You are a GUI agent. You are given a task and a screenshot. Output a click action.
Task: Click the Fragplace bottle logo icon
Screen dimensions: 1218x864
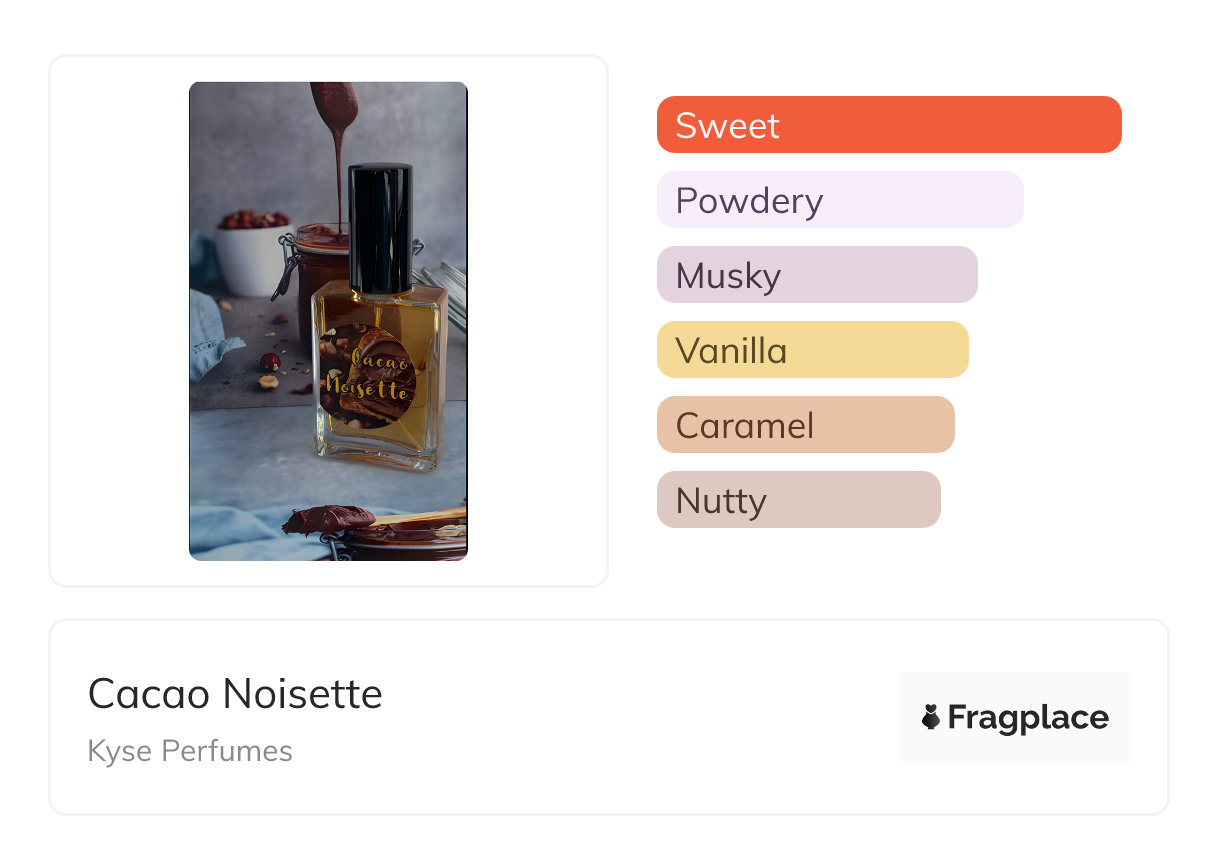(x=931, y=717)
